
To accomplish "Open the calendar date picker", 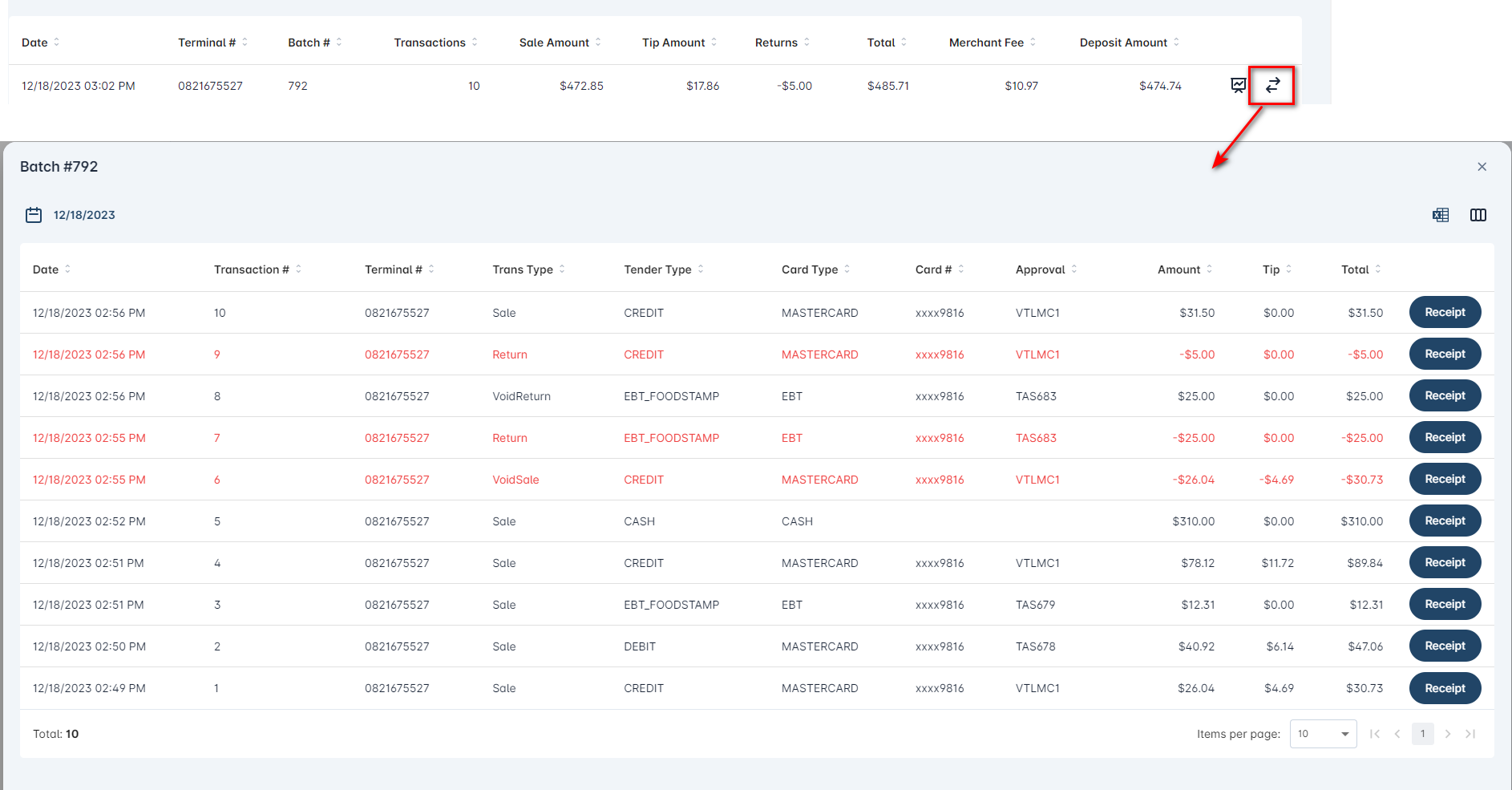I will [34, 215].
